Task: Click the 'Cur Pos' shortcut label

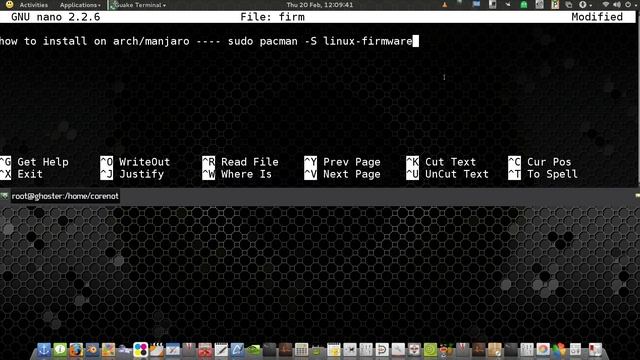Action: point(549,162)
